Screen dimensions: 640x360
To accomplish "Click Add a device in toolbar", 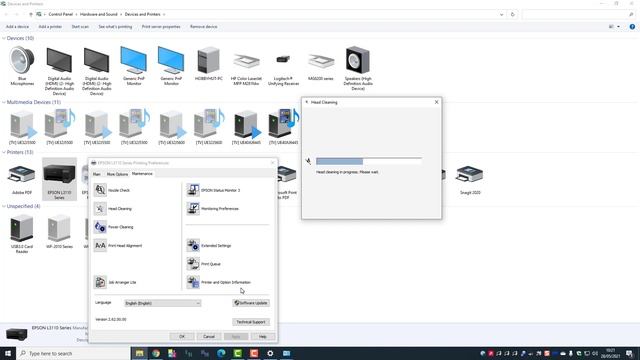I will [x=17, y=27].
